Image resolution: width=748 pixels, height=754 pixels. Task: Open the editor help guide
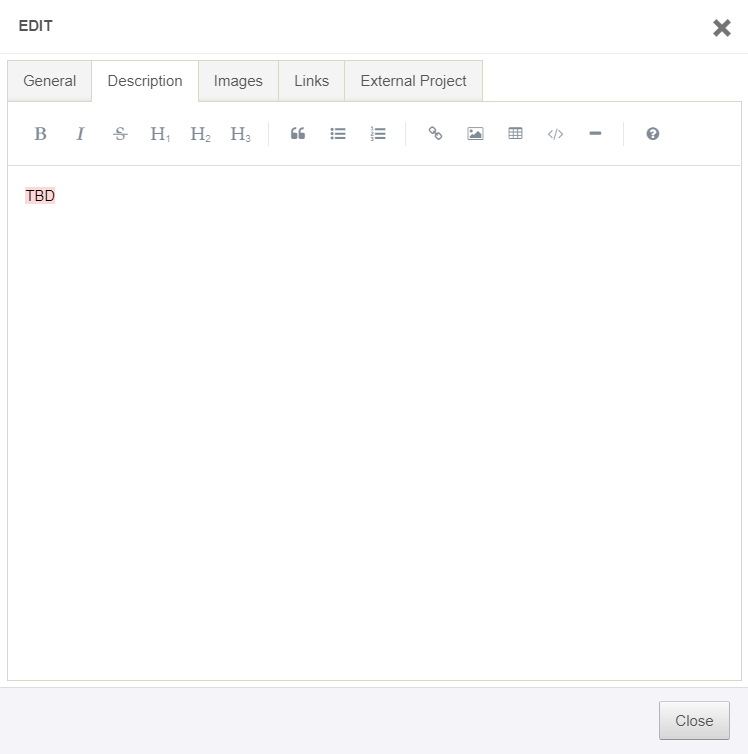click(x=653, y=134)
